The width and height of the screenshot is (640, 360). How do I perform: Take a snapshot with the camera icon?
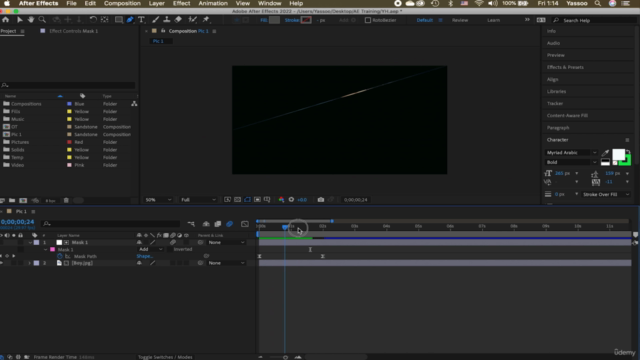[321, 200]
